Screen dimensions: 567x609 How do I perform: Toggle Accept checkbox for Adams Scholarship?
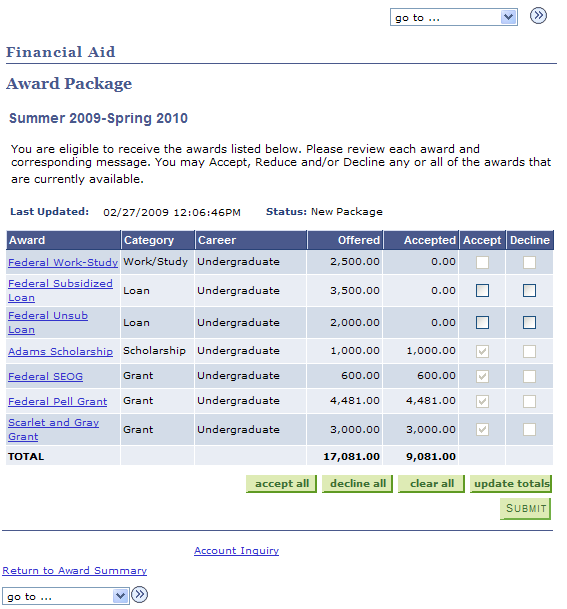click(x=482, y=351)
